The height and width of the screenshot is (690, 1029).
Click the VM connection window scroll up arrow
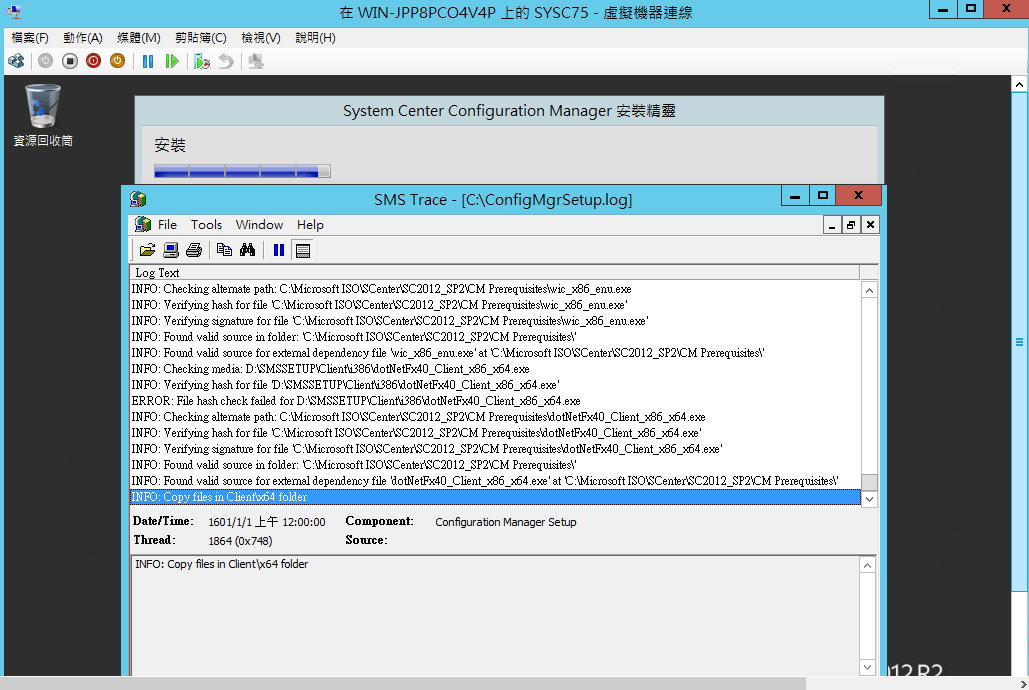click(x=1019, y=84)
